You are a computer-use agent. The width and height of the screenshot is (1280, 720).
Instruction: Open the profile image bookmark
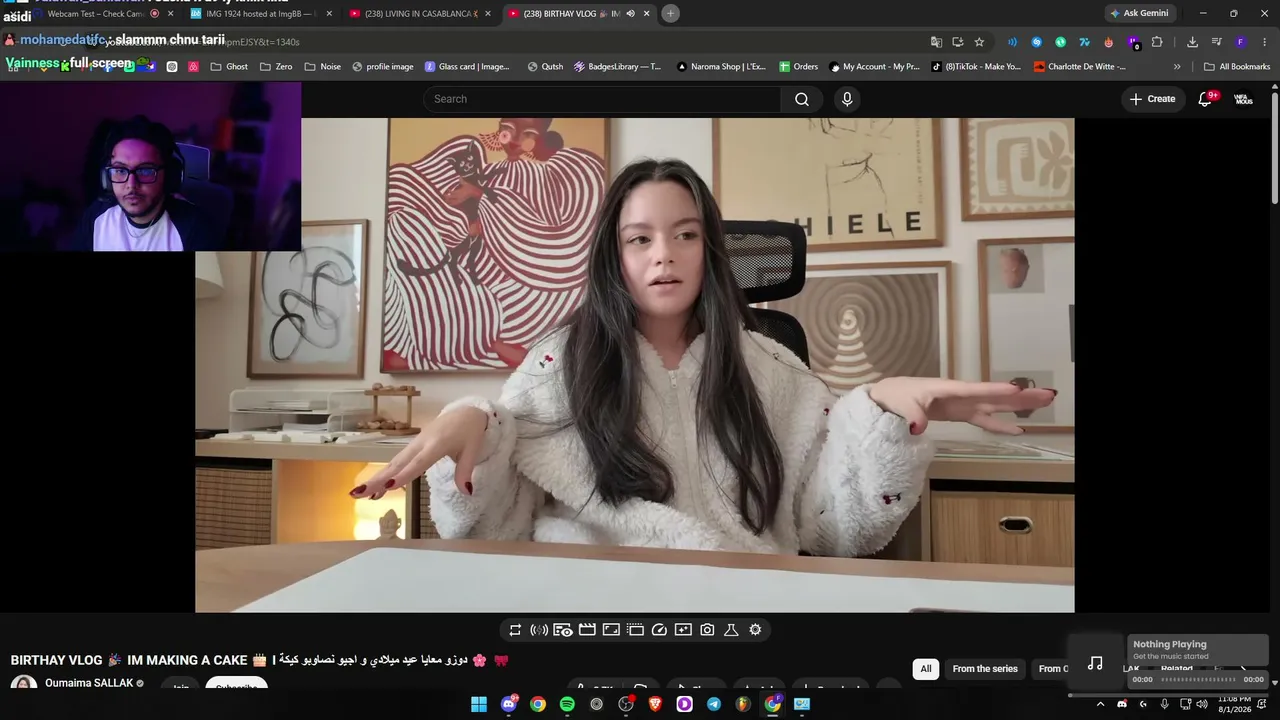(x=383, y=67)
